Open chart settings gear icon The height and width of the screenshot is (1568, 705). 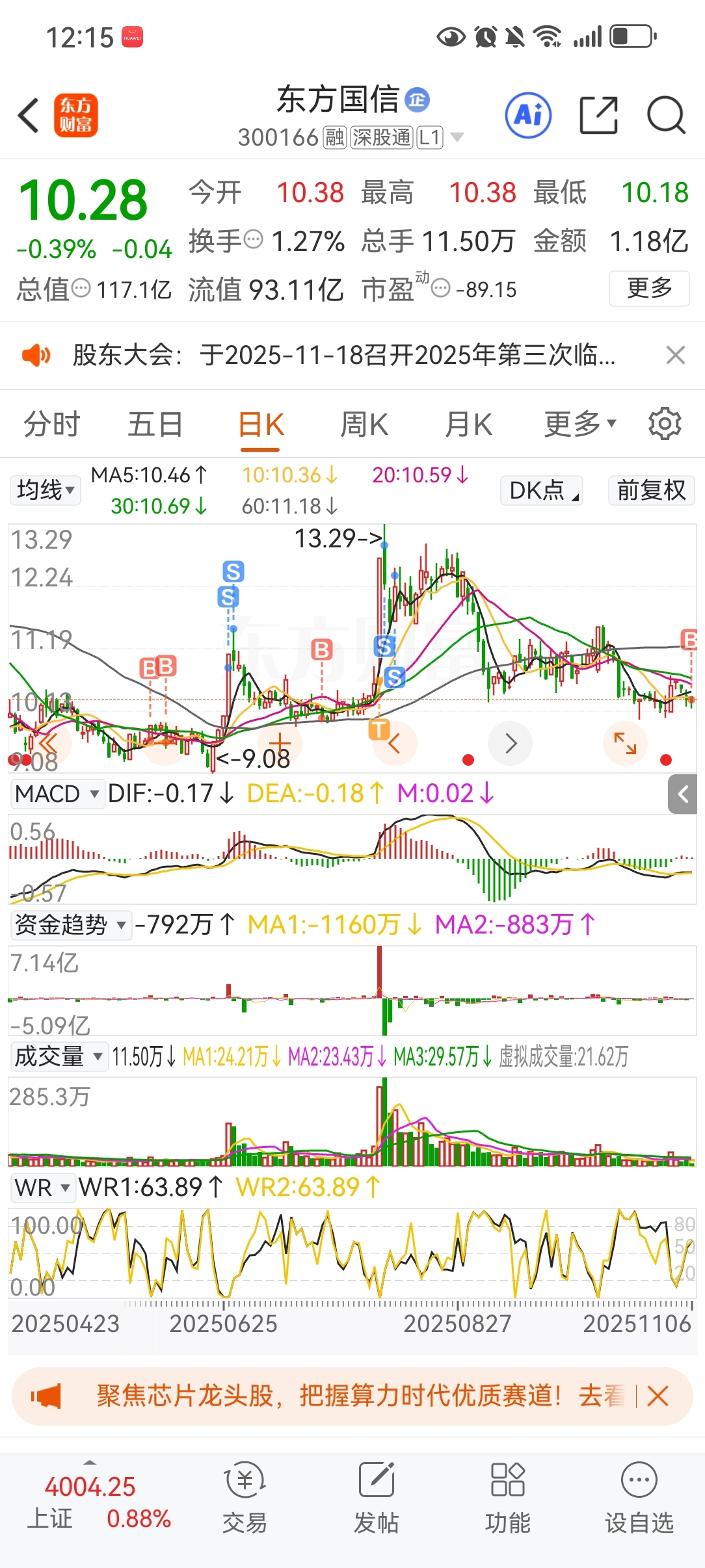click(x=665, y=424)
